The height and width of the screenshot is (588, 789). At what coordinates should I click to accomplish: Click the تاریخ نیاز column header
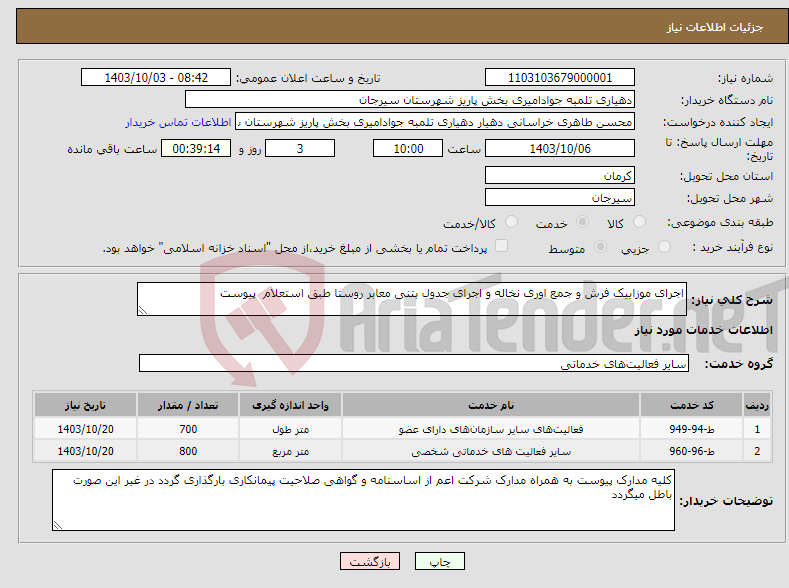point(85,405)
